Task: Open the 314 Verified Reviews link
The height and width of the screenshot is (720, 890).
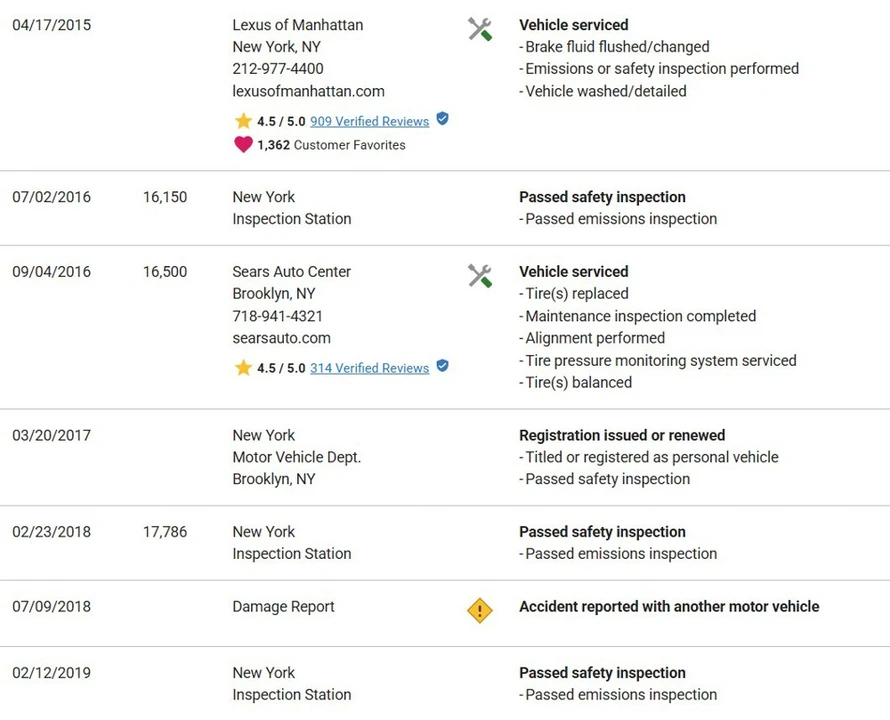Action: coord(370,369)
